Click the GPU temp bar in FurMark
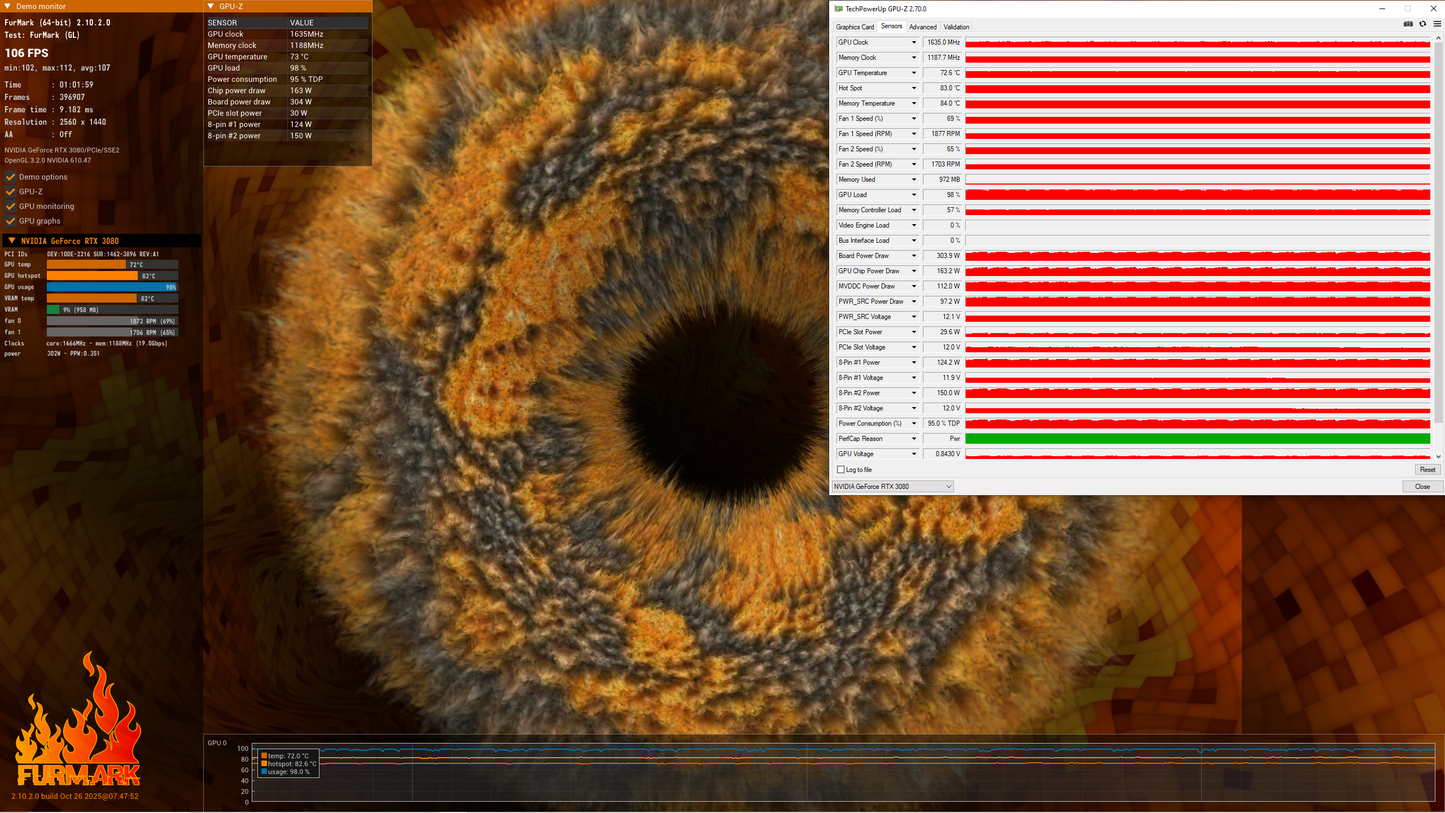This screenshot has height=813, width=1445. pos(112,265)
